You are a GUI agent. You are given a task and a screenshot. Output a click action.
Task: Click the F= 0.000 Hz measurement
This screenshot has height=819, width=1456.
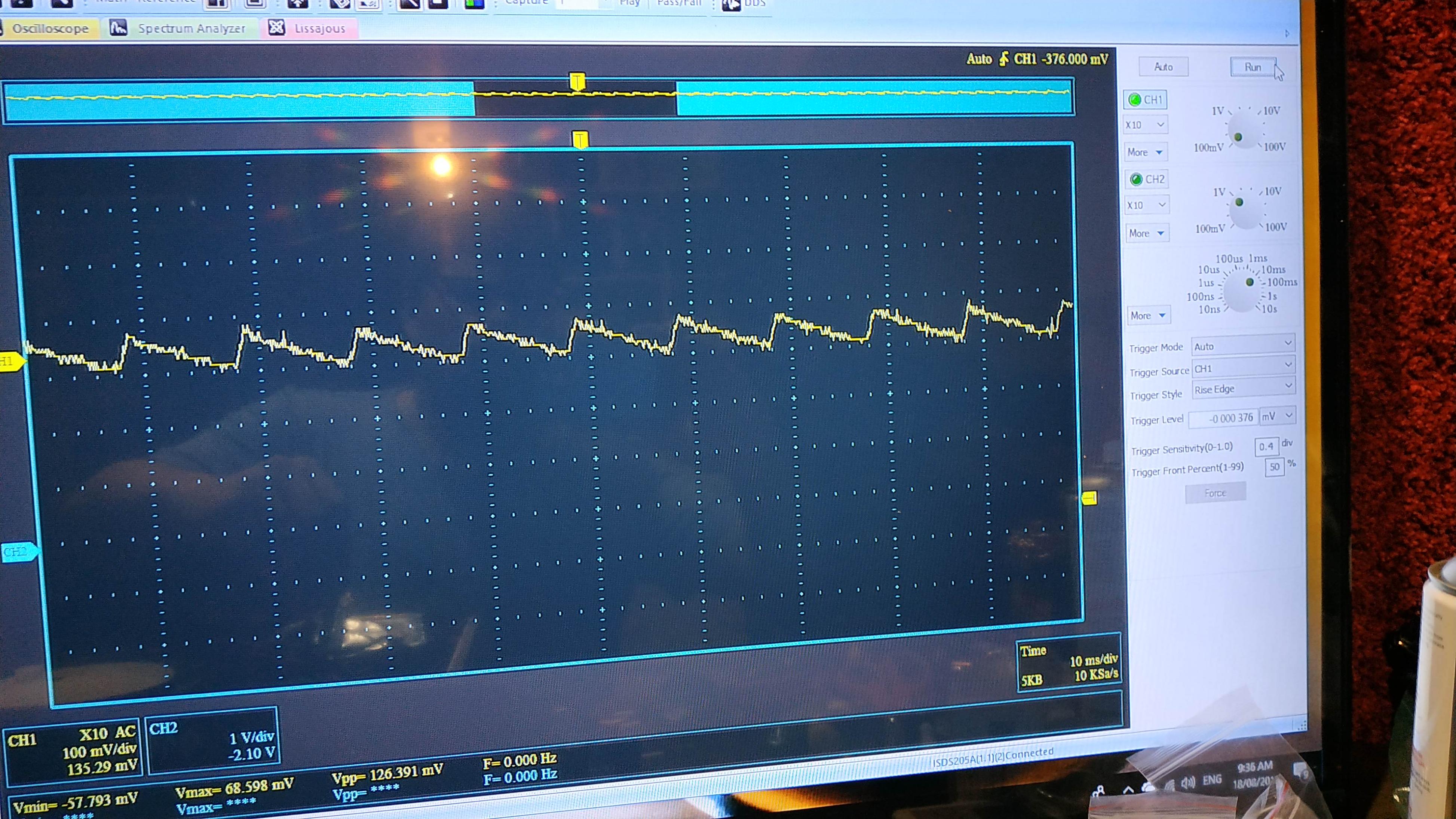pyautogui.click(x=520, y=760)
